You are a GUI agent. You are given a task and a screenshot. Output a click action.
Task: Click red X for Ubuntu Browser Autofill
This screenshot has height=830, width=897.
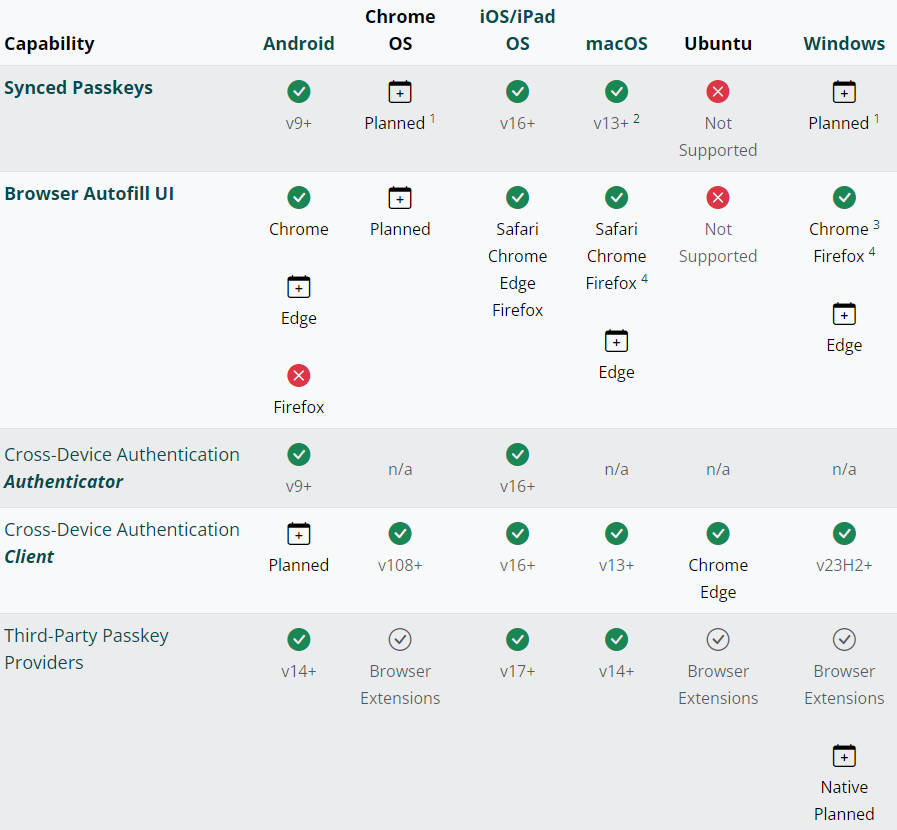click(717, 197)
